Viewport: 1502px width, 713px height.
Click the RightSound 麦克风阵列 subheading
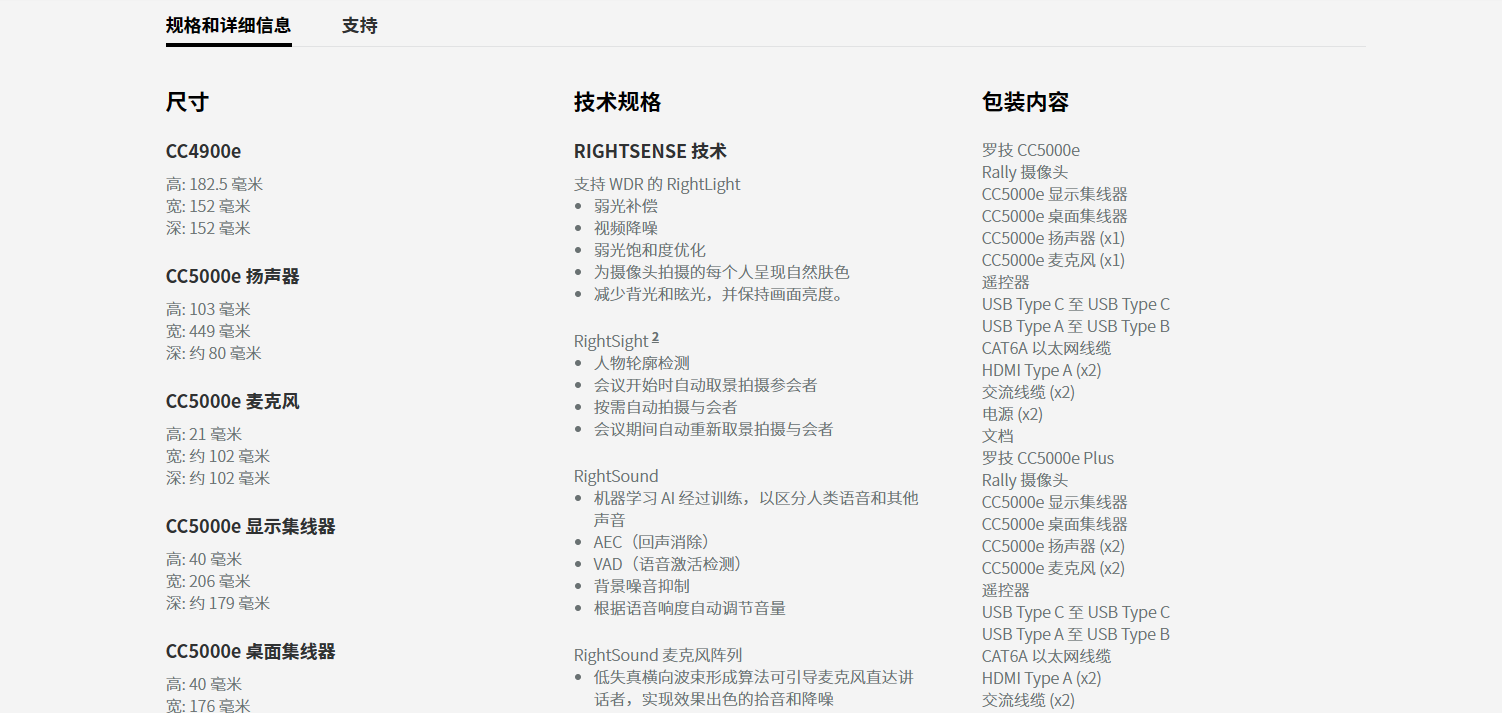[658, 655]
